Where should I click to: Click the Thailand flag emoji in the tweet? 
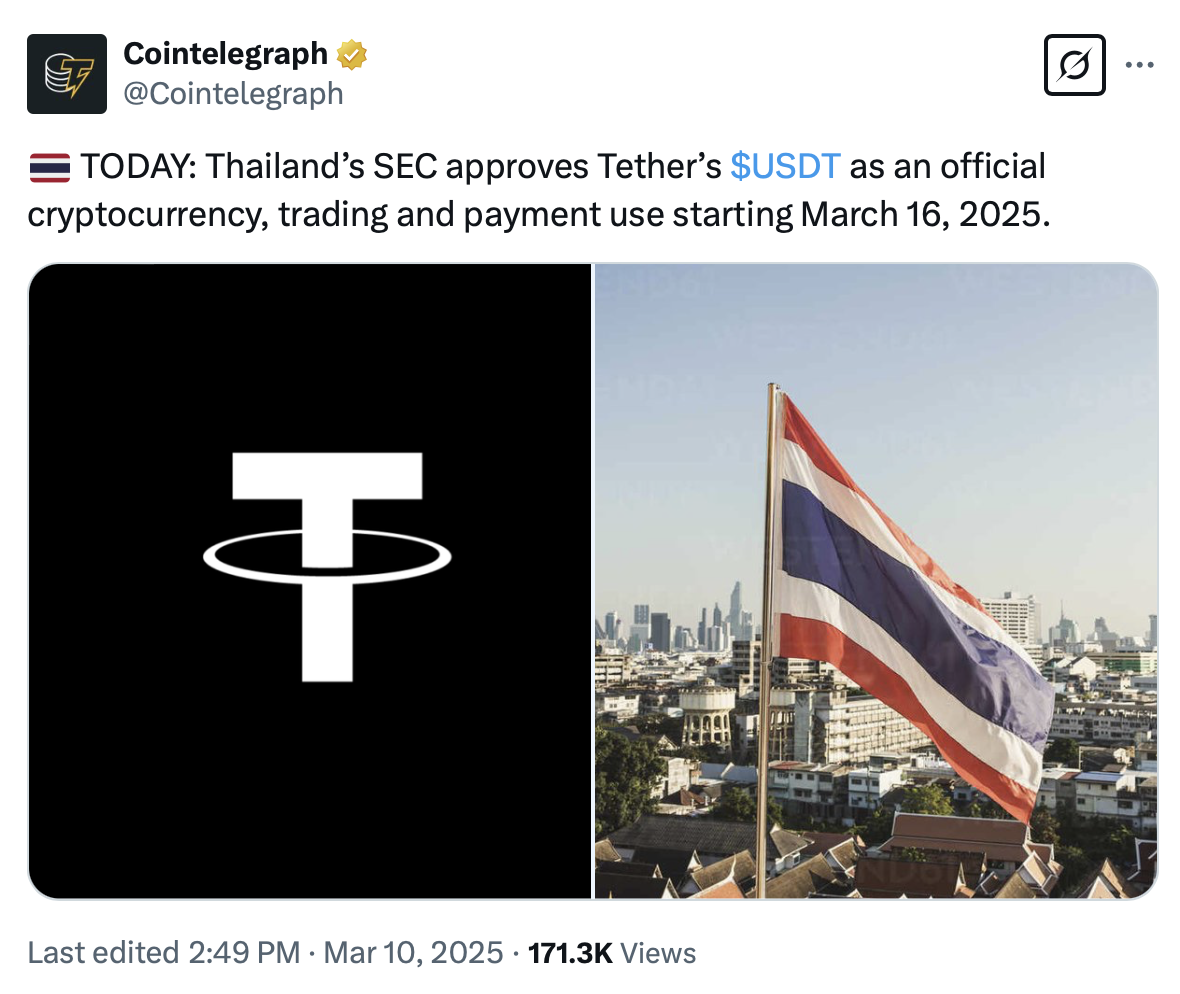[48, 166]
